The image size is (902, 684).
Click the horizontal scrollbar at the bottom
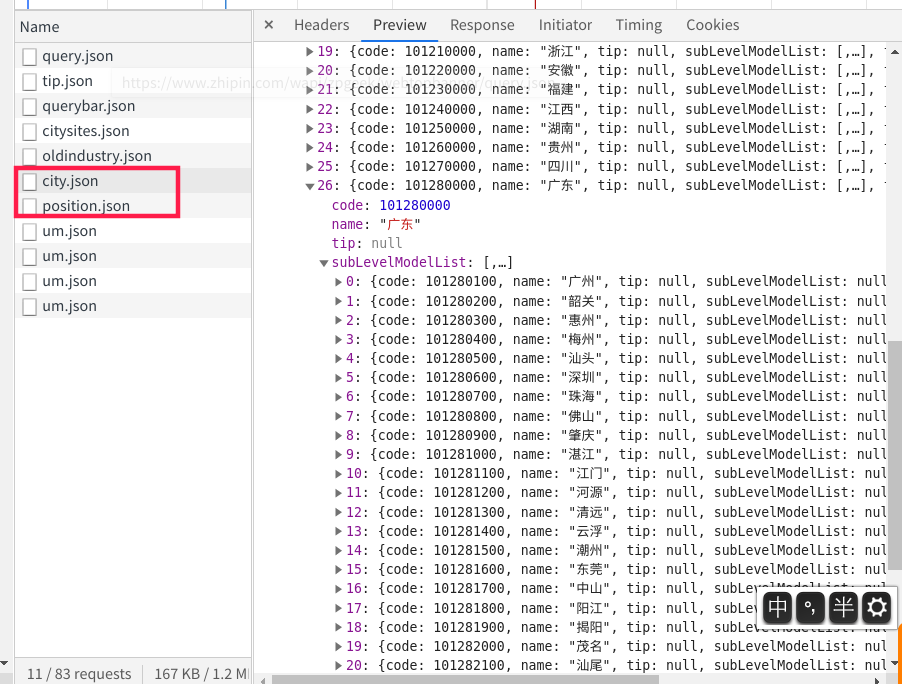(x=465, y=679)
